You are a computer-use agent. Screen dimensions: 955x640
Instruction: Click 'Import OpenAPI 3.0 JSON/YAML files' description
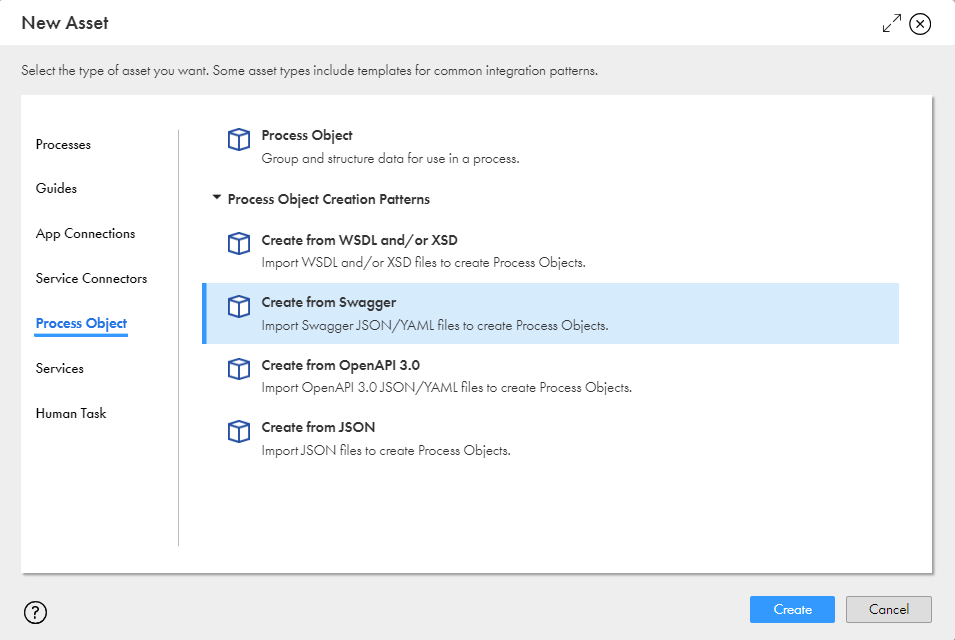click(446, 388)
